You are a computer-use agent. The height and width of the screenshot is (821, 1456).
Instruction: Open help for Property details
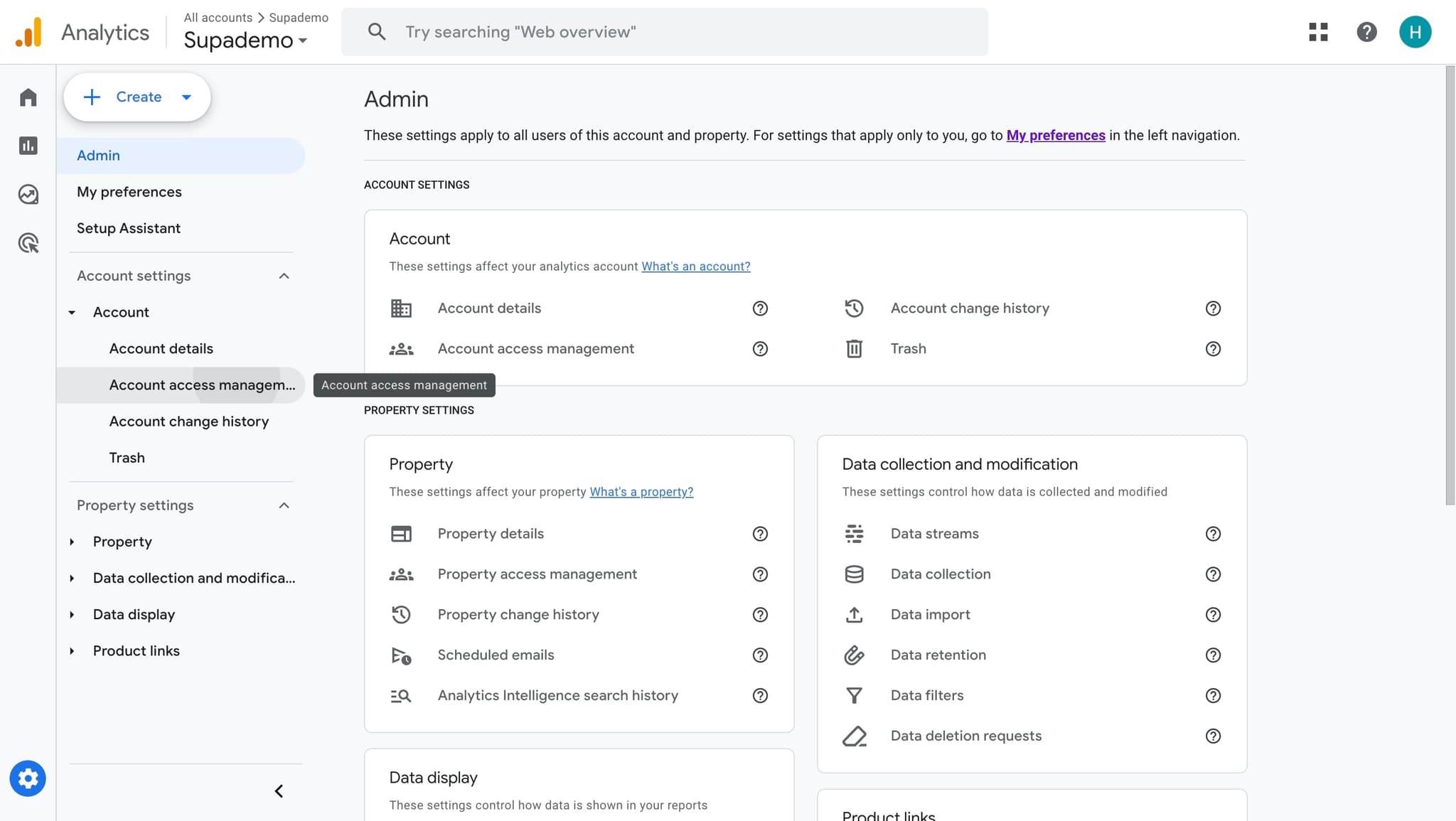760,534
